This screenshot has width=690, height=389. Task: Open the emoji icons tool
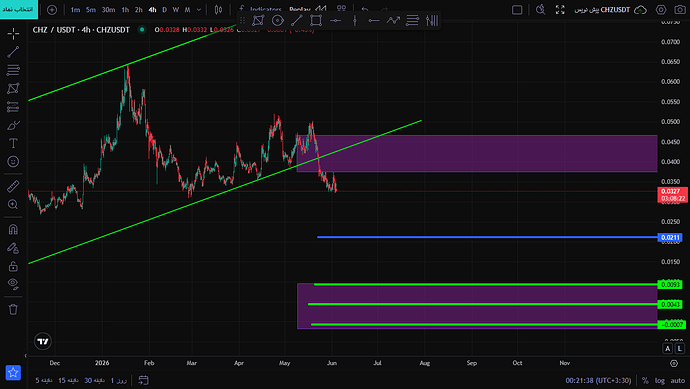13,161
